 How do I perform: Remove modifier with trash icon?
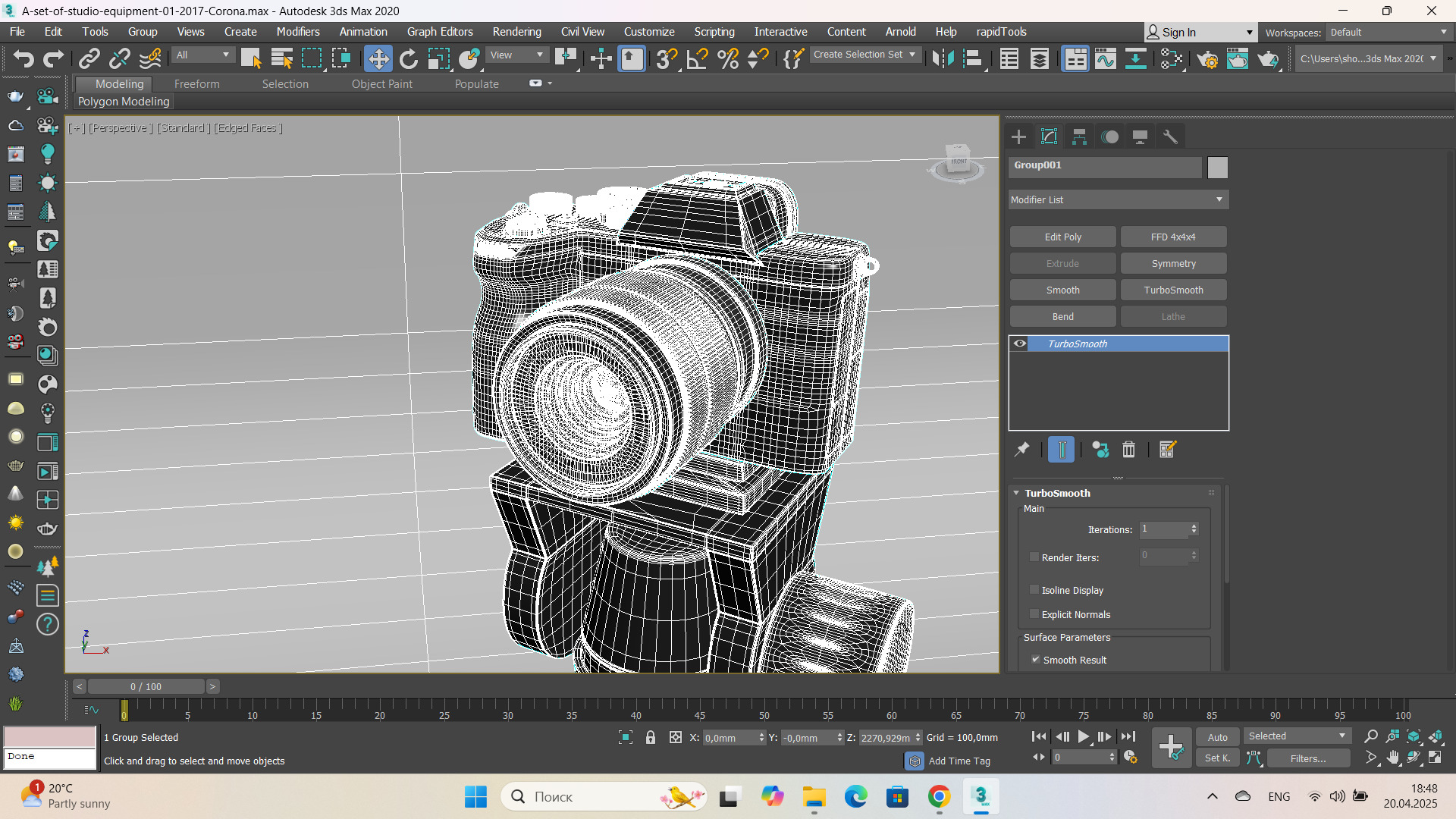(x=1128, y=450)
